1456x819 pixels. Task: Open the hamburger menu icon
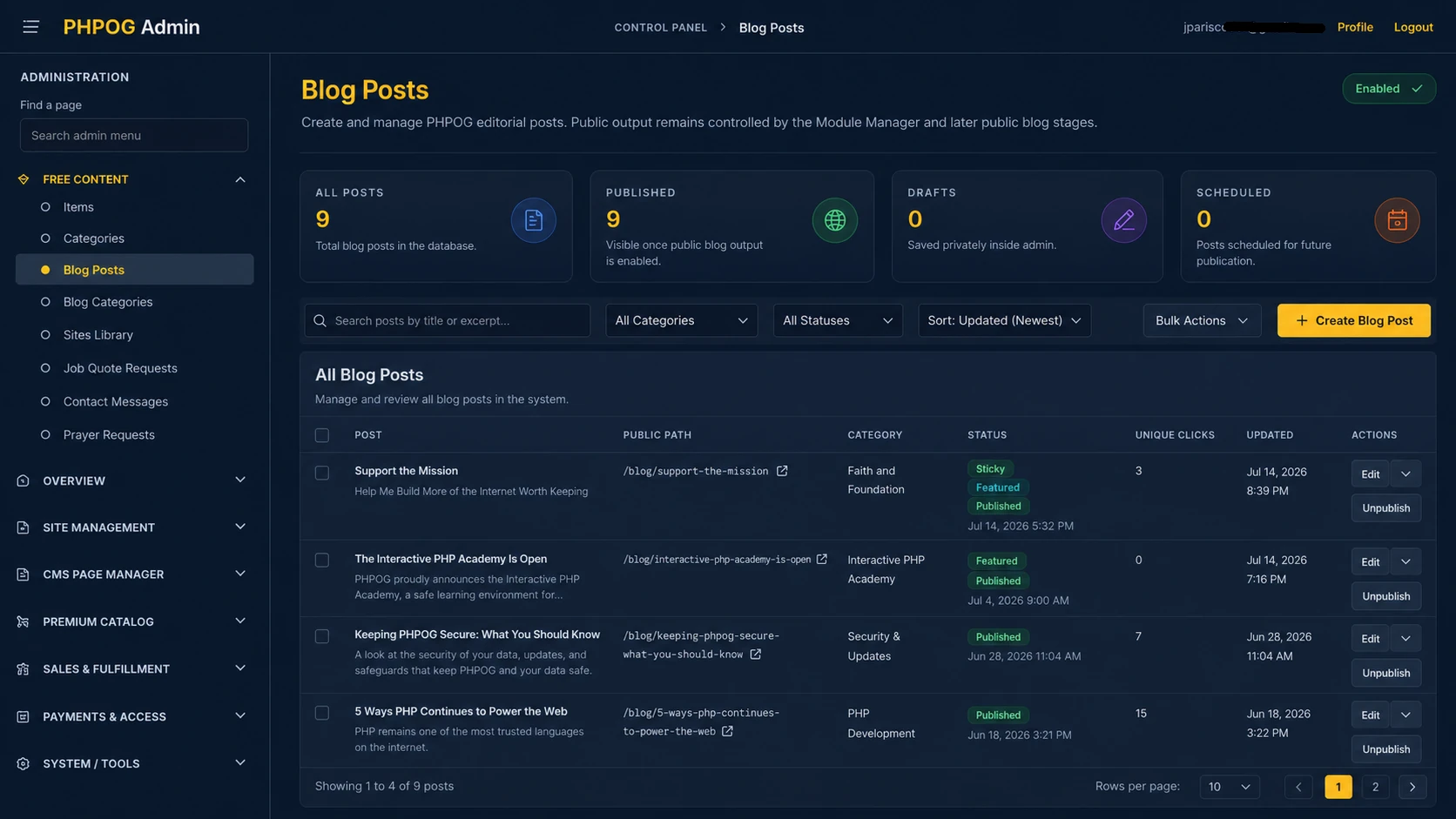(x=30, y=27)
